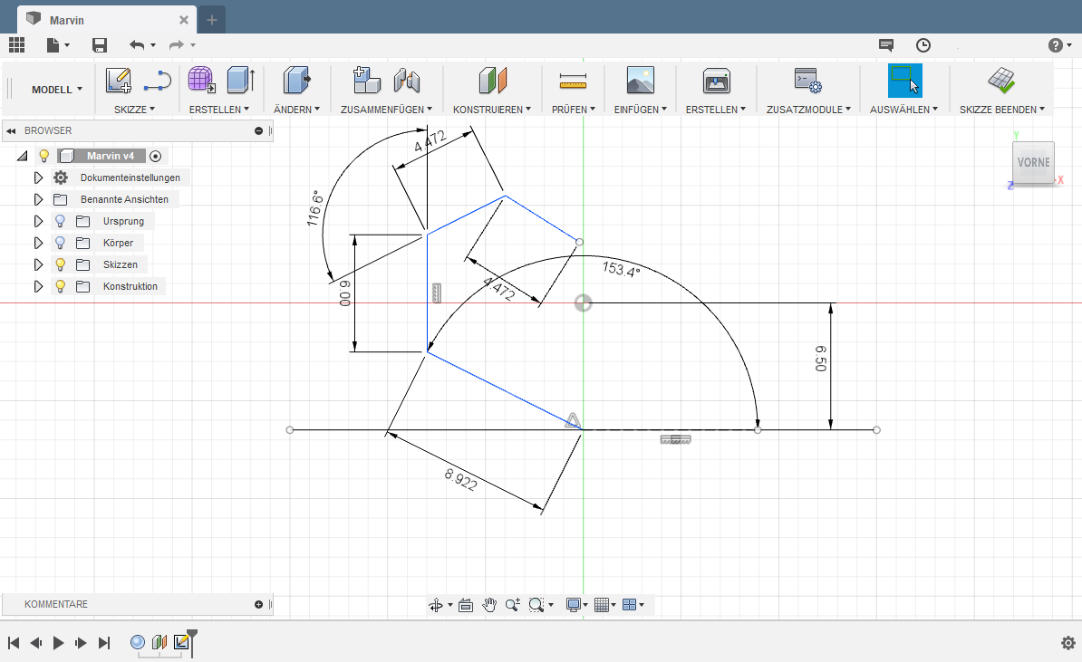The height and width of the screenshot is (662, 1082).
Task: Click the Select window tool icon
Action: (905, 80)
